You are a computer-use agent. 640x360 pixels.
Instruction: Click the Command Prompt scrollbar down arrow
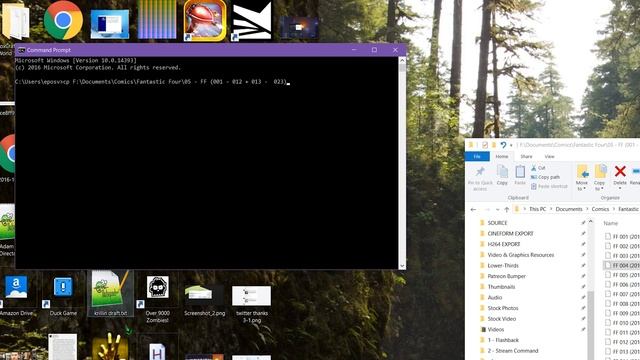pos(402,265)
